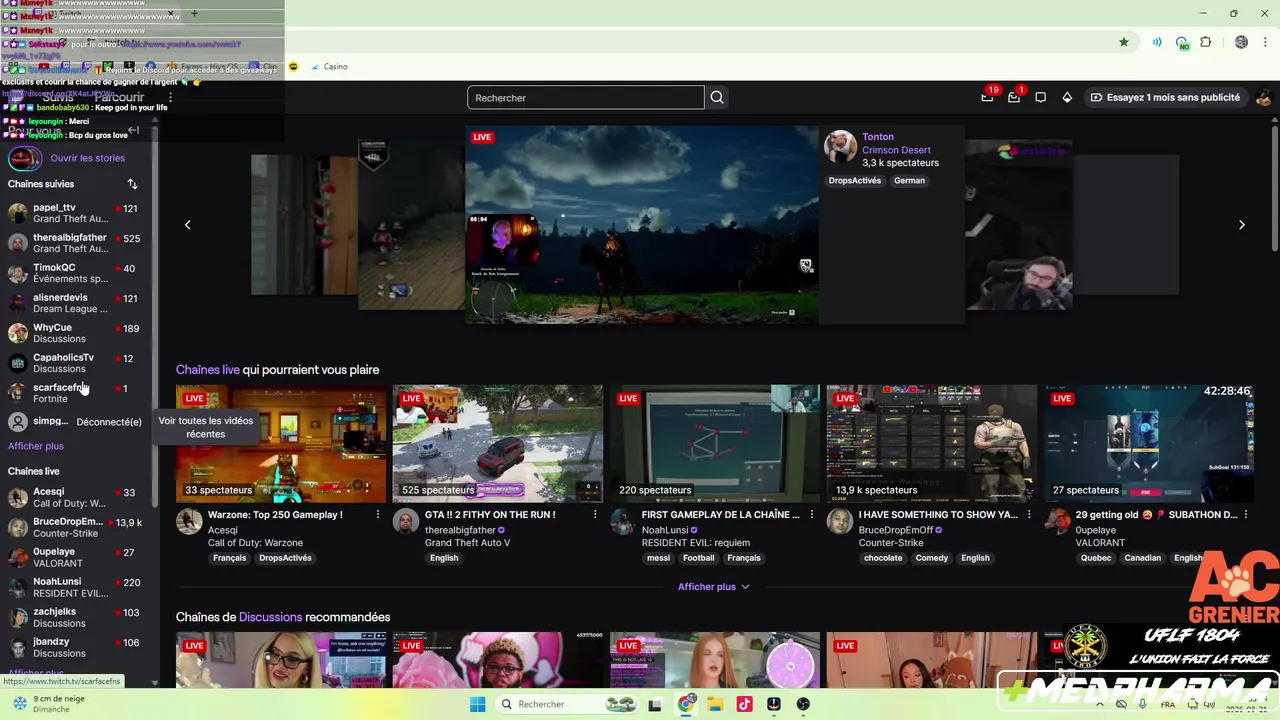Click the Twitch user avatar in the top bar
Viewport: 1280px width, 720px height.
tap(1264, 97)
